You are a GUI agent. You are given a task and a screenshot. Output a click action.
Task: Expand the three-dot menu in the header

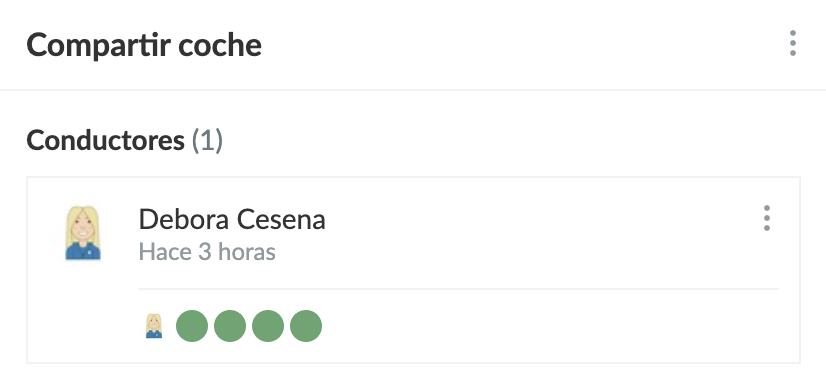click(792, 43)
